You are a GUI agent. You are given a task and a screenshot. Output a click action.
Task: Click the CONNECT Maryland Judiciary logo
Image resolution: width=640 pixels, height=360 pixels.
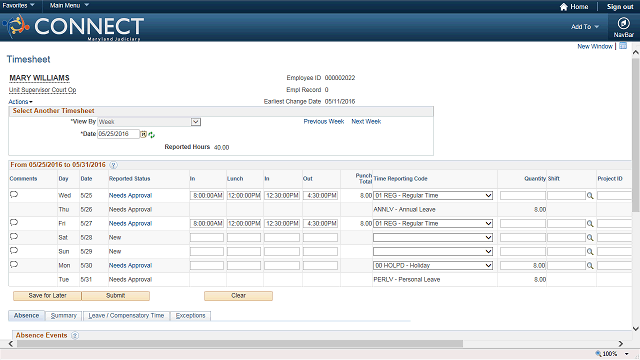click(x=73, y=27)
